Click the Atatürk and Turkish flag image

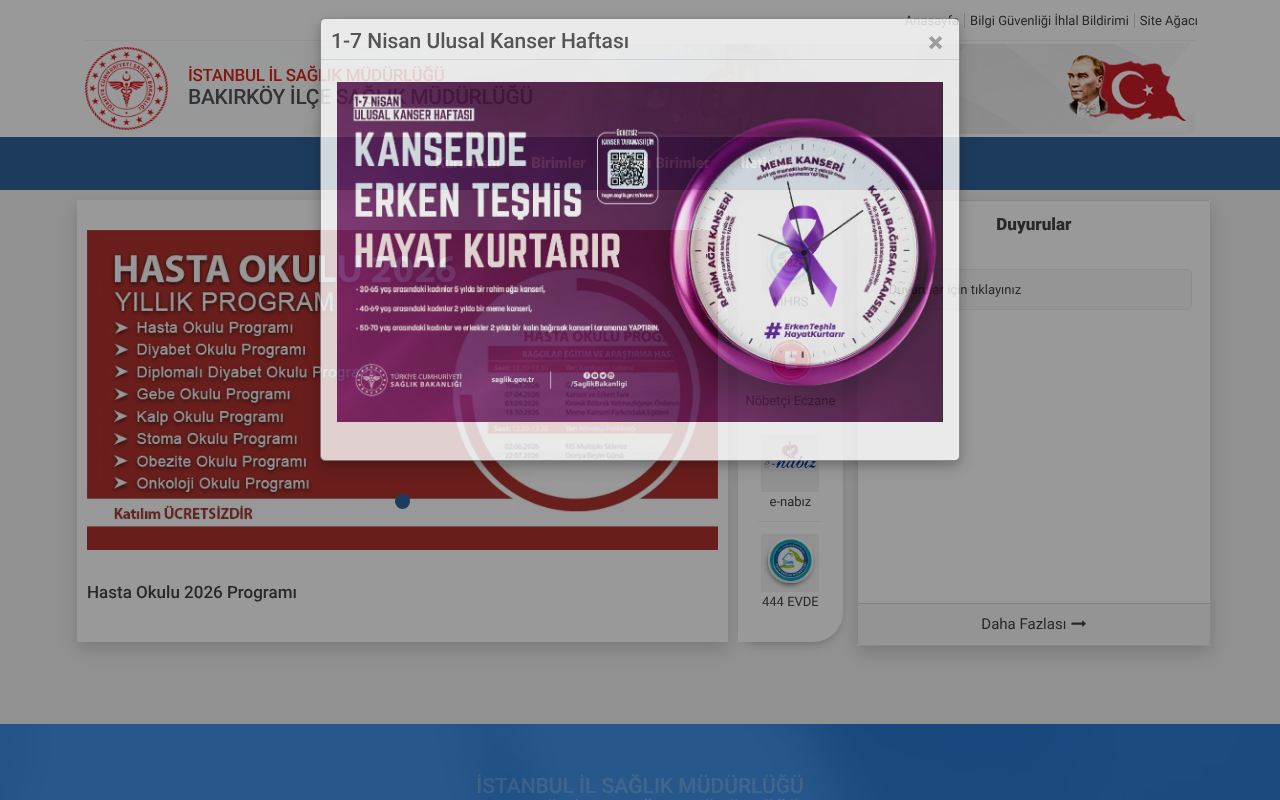[1126, 88]
